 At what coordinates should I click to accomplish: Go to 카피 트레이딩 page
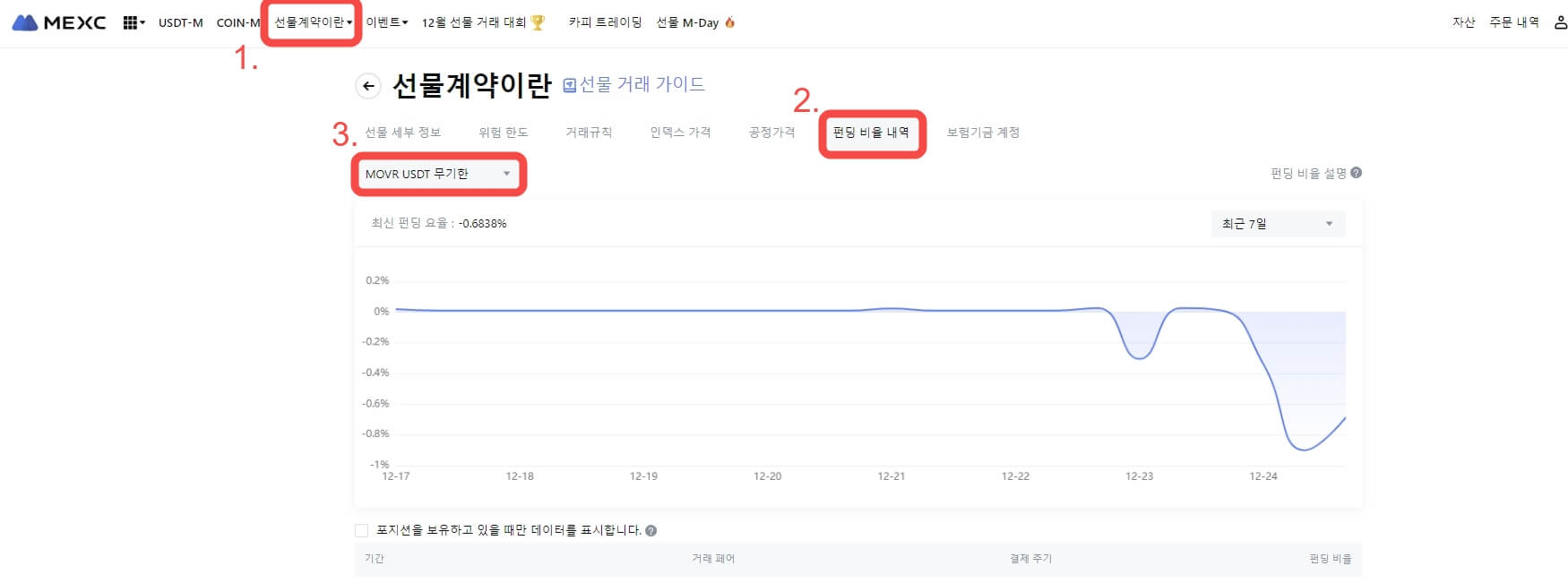point(605,22)
